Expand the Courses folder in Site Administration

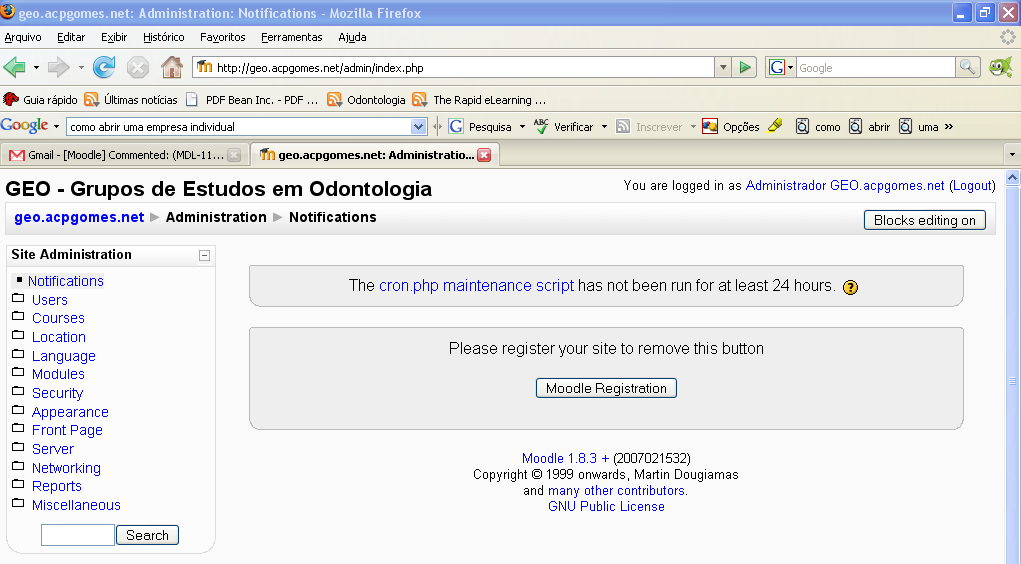tap(18, 317)
